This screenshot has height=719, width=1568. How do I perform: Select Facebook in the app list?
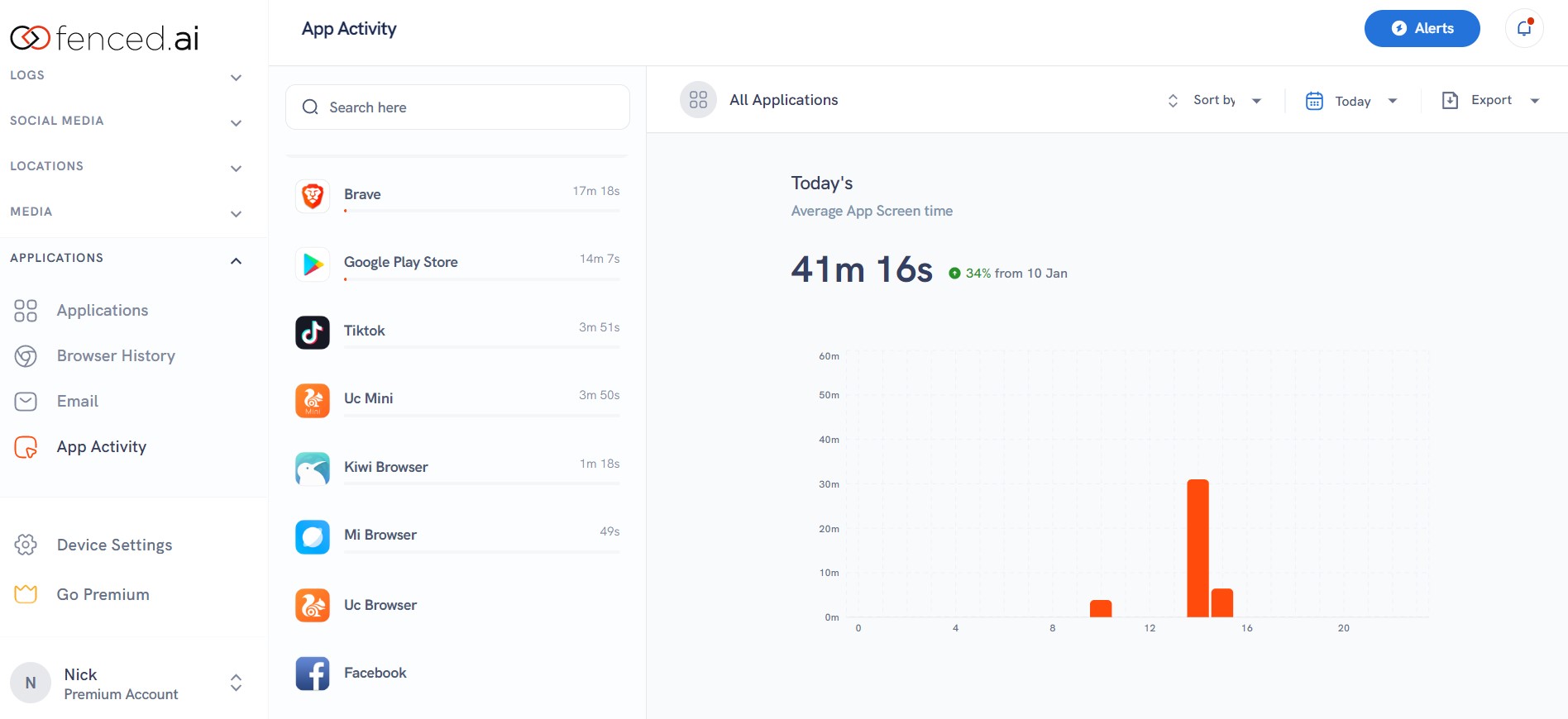pyautogui.click(x=457, y=673)
